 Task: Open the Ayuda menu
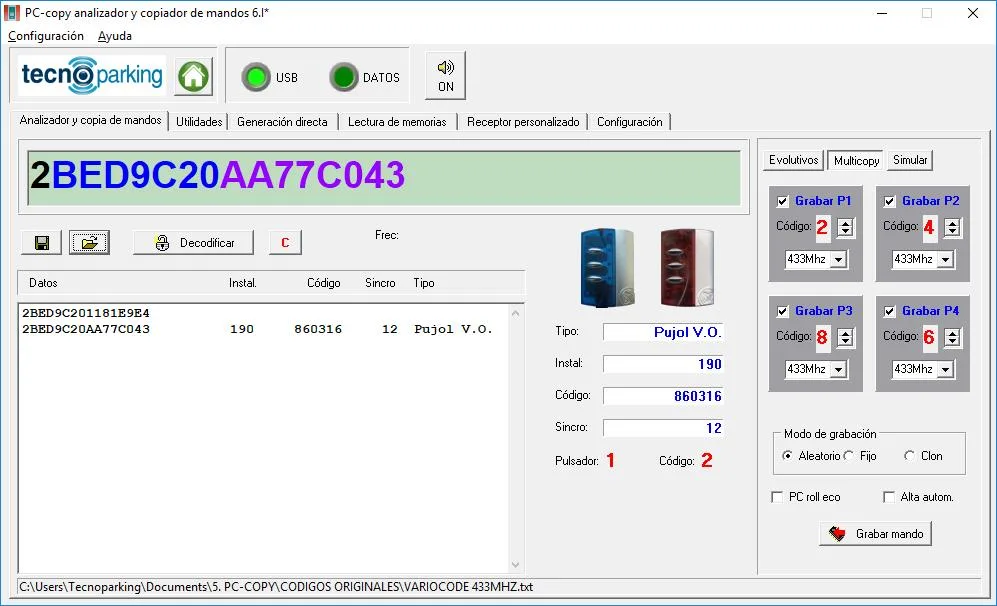point(114,36)
